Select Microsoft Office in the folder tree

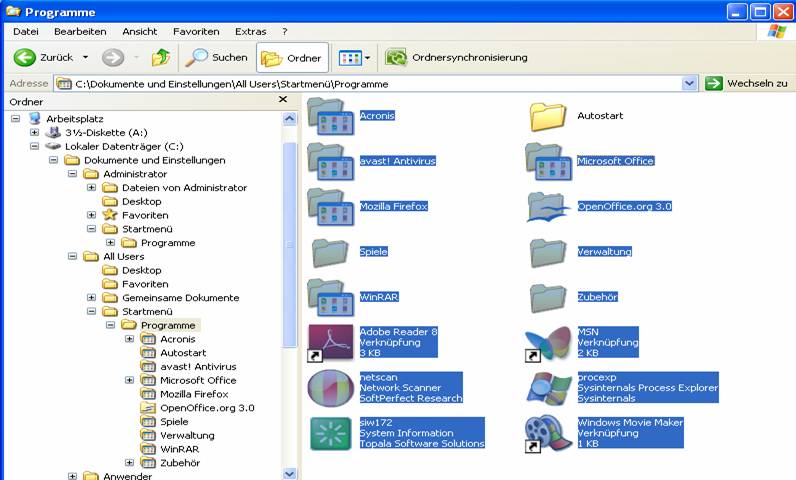coord(198,381)
